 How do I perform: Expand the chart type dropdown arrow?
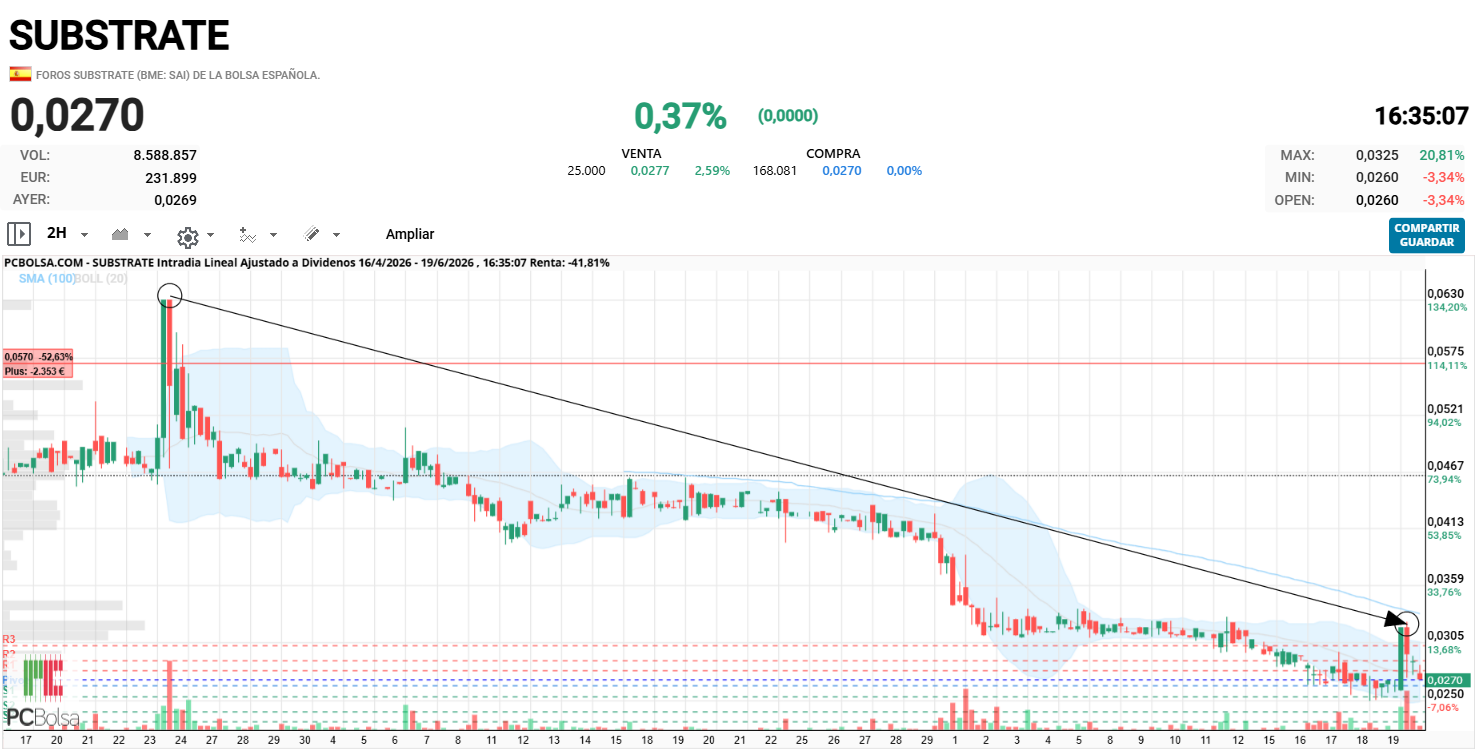(x=147, y=235)
